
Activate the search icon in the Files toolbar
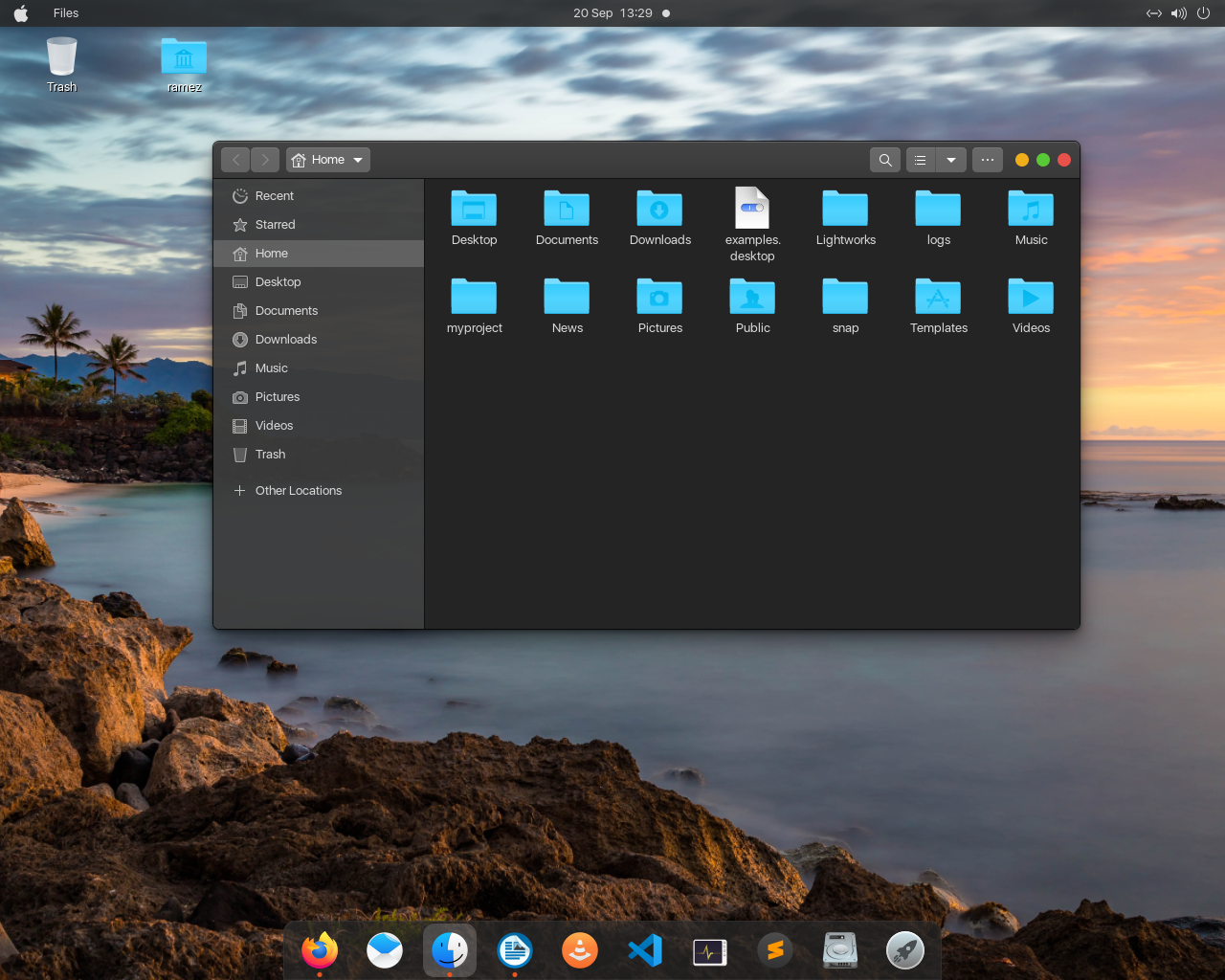tap(884, 160)
